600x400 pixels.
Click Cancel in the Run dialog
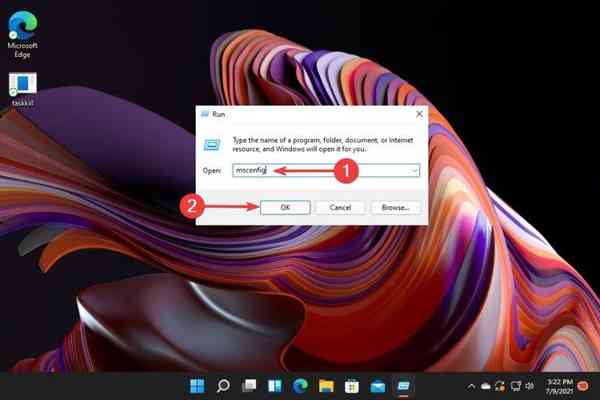click(339, 207)
